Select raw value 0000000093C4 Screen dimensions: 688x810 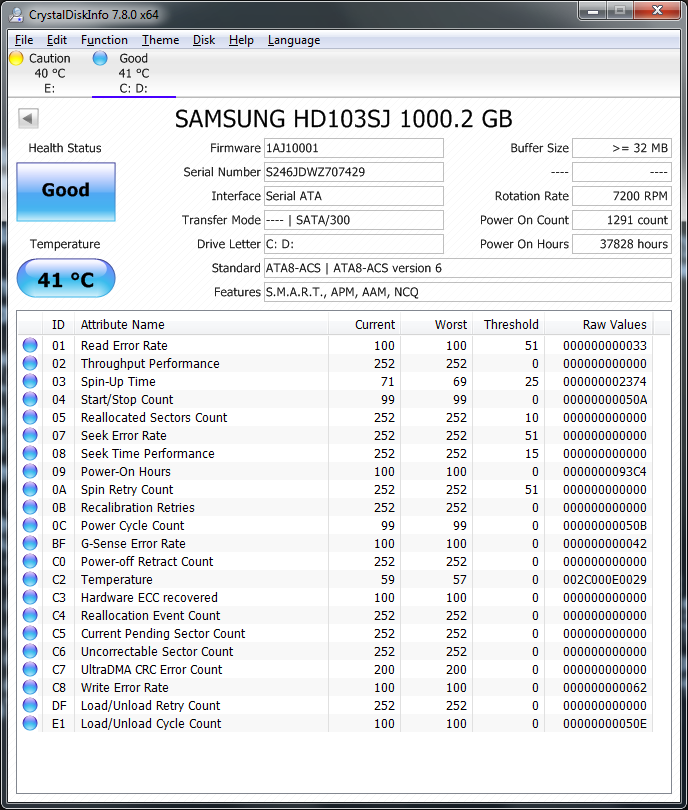[x=605, y=472]
